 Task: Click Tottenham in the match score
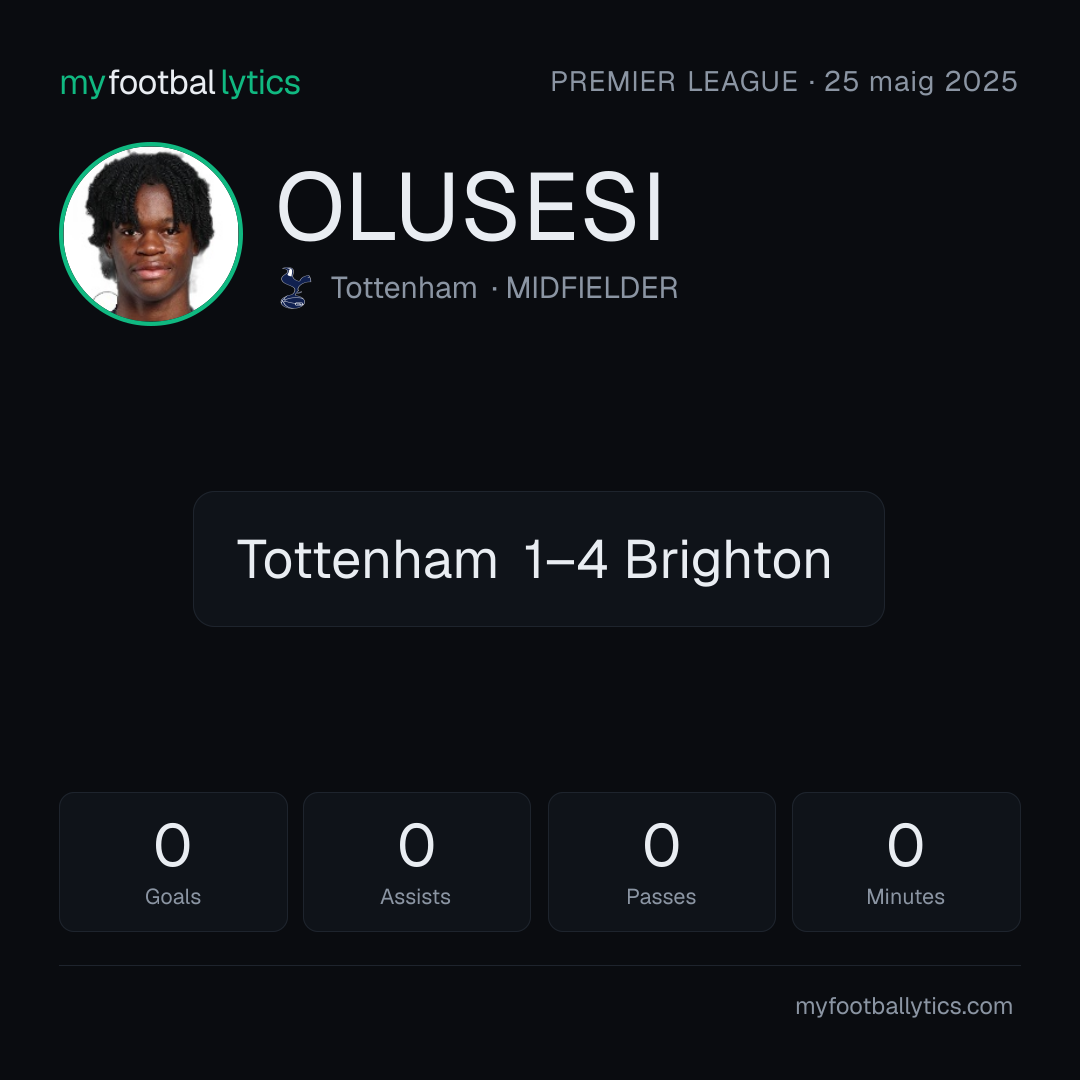tap(367, 559)
